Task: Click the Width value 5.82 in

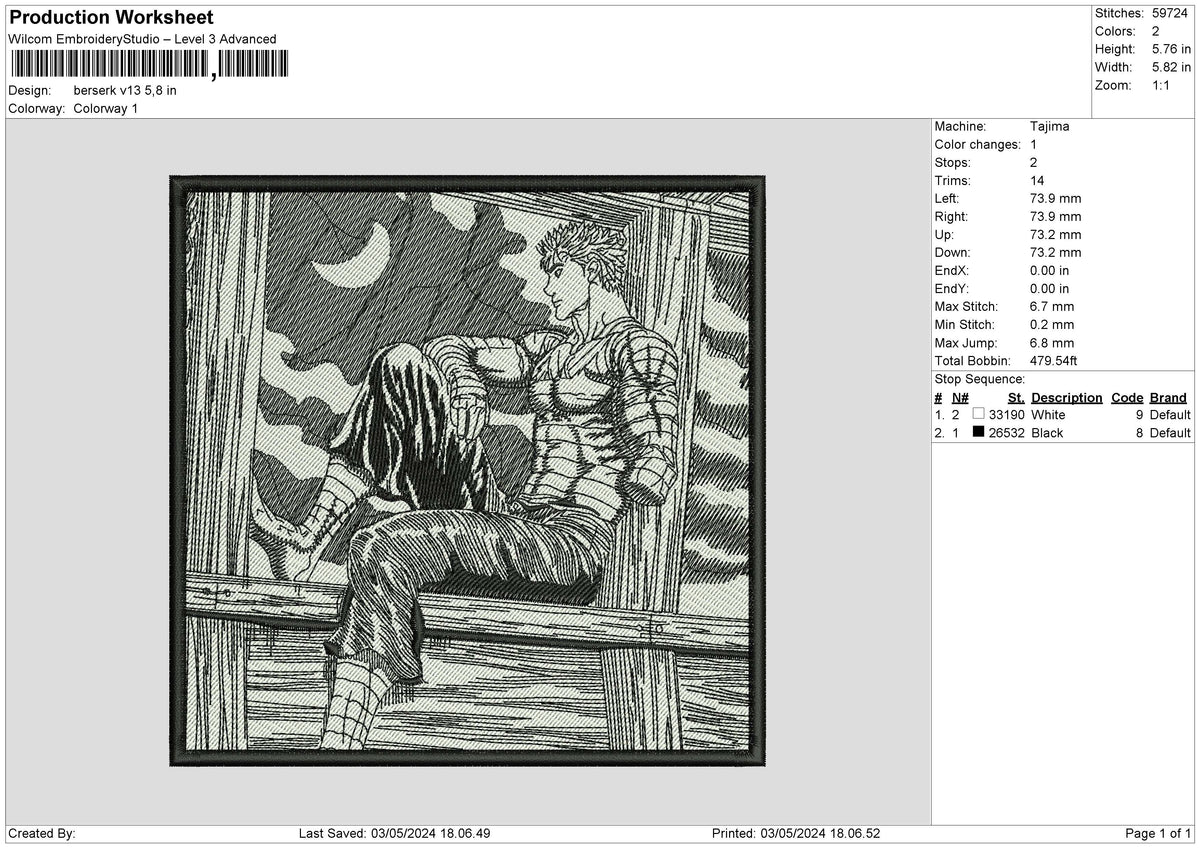Action: pyautogui.click(x=1171, y=67)
